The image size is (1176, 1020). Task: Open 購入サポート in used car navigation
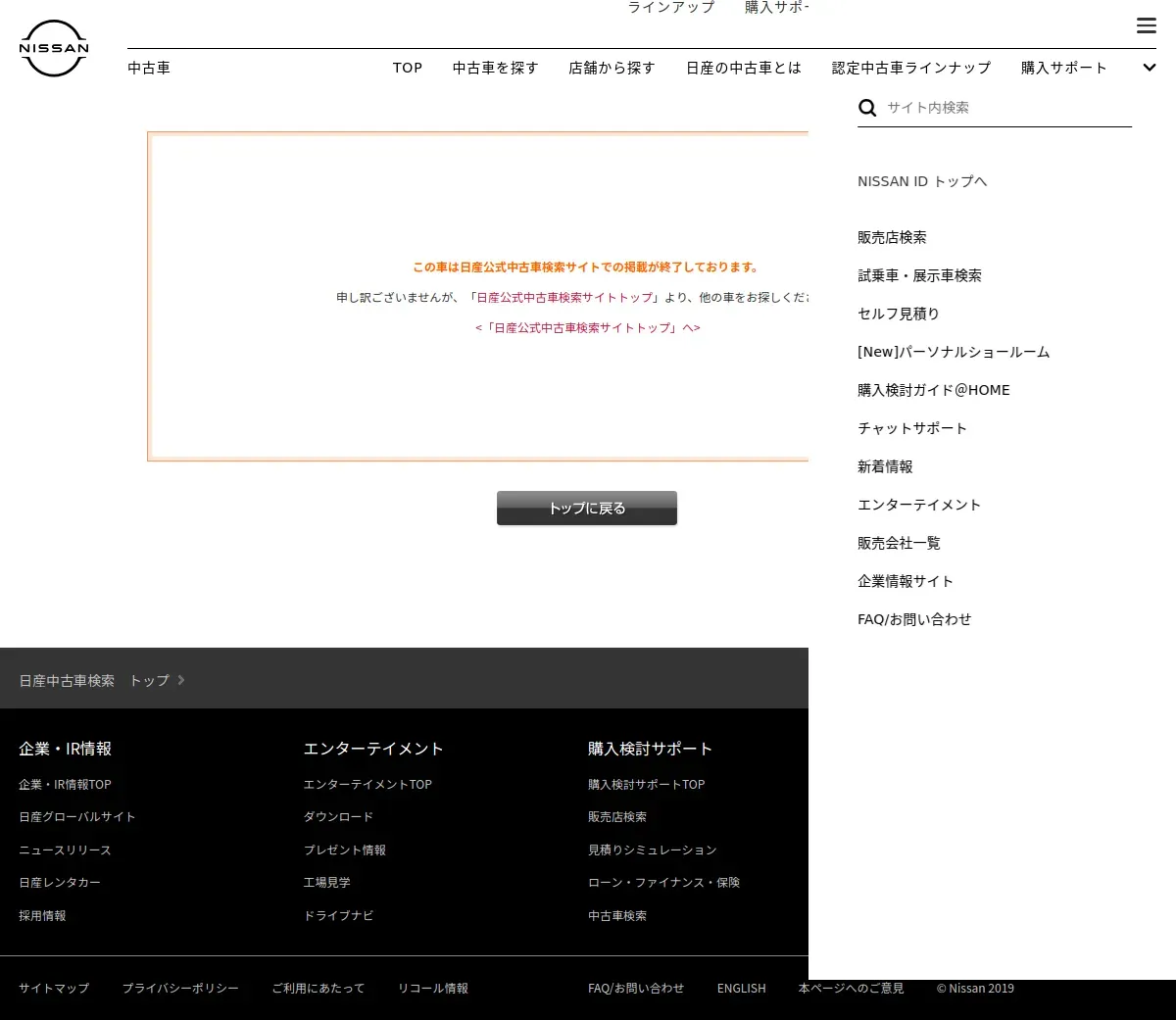[x=1064, y=68]
